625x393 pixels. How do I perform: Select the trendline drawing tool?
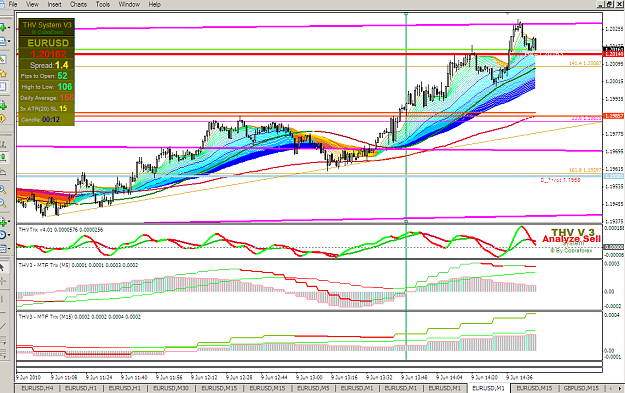3,326
